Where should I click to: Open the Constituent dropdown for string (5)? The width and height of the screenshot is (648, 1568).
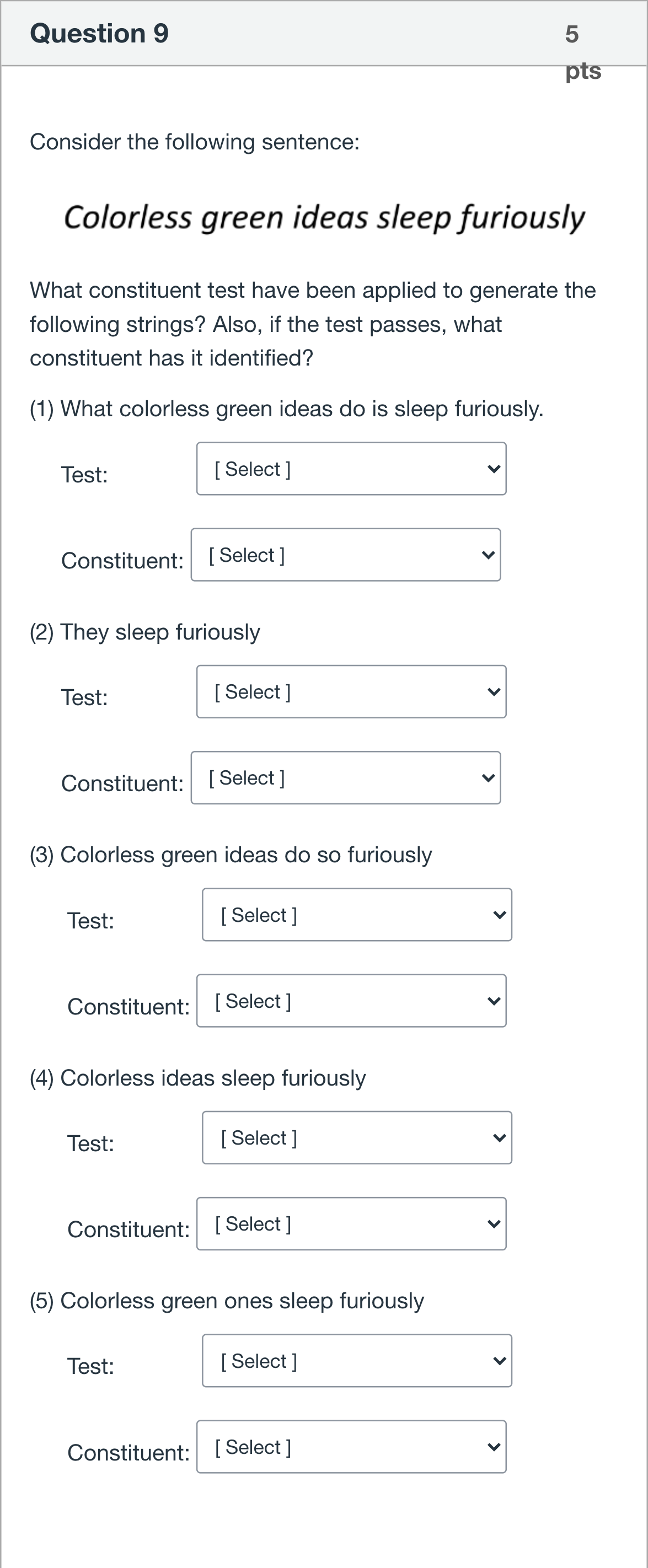pos(351,1447)
